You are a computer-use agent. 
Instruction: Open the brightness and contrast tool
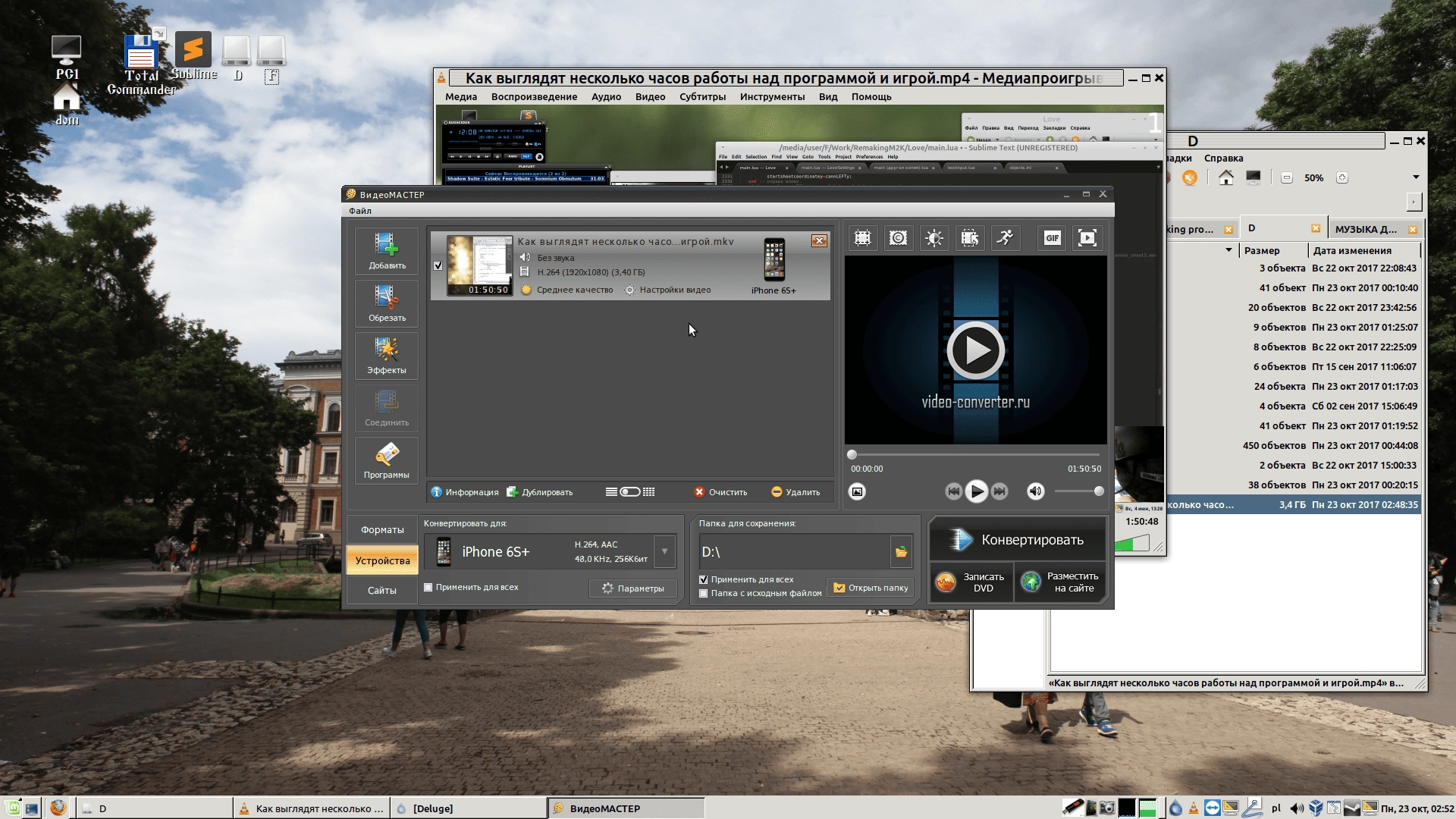coord(934,238)
